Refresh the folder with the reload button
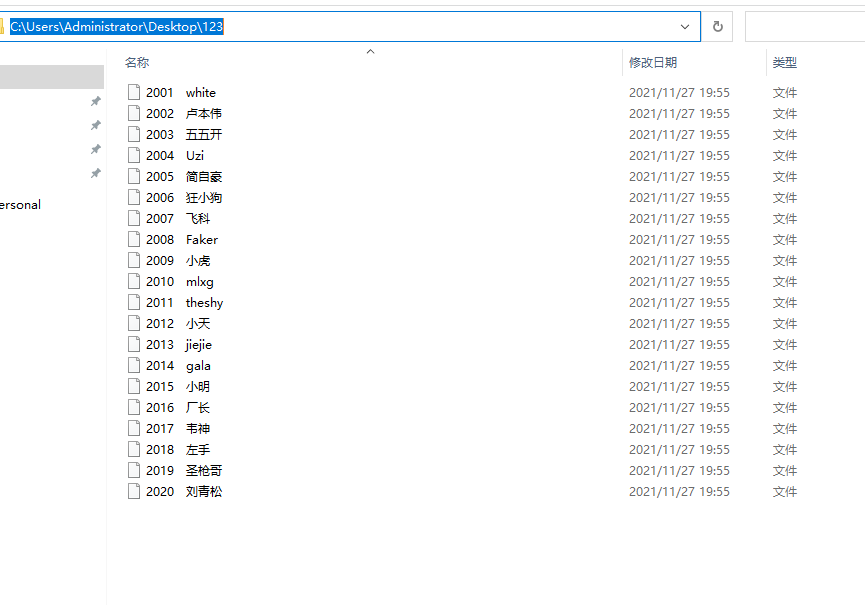The height and width of the screenshot is (605, 865). tap(717, 26)
